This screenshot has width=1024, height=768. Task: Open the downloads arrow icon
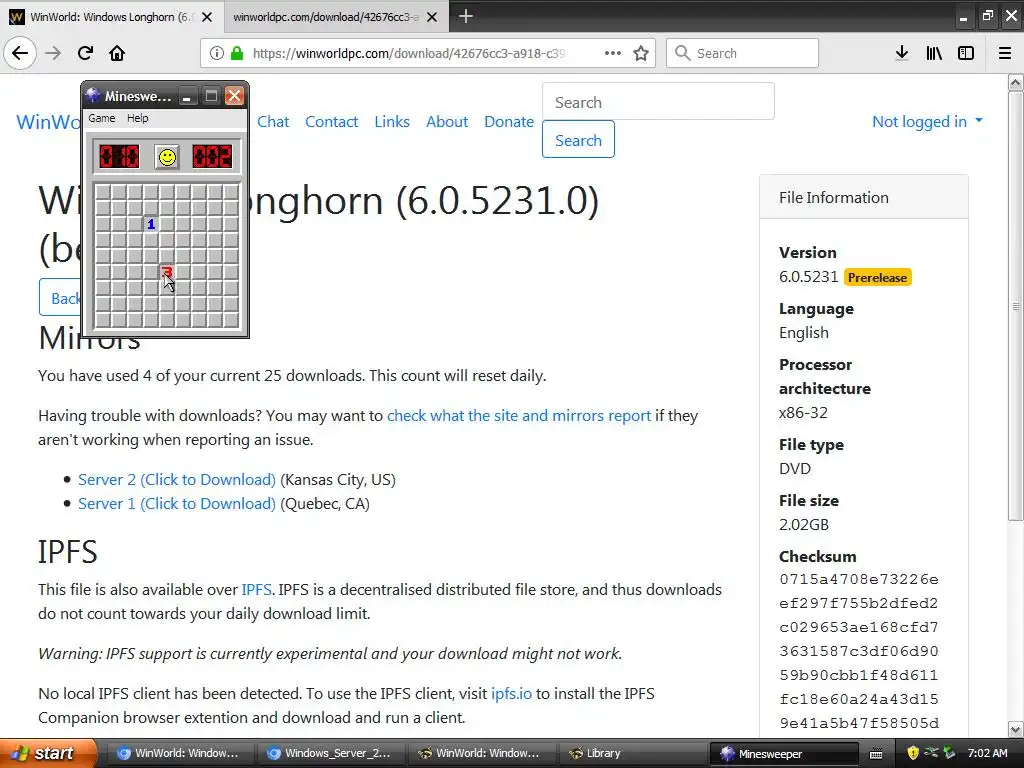(x=902, y=54)
